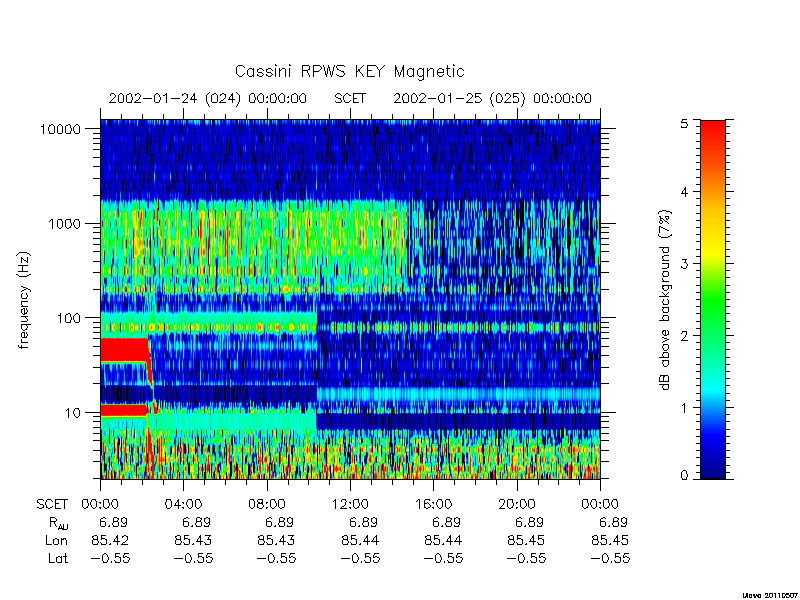Pick the red region of the colorbar
The height and width of the screenshot is (600, 800).
pos(713,135)
